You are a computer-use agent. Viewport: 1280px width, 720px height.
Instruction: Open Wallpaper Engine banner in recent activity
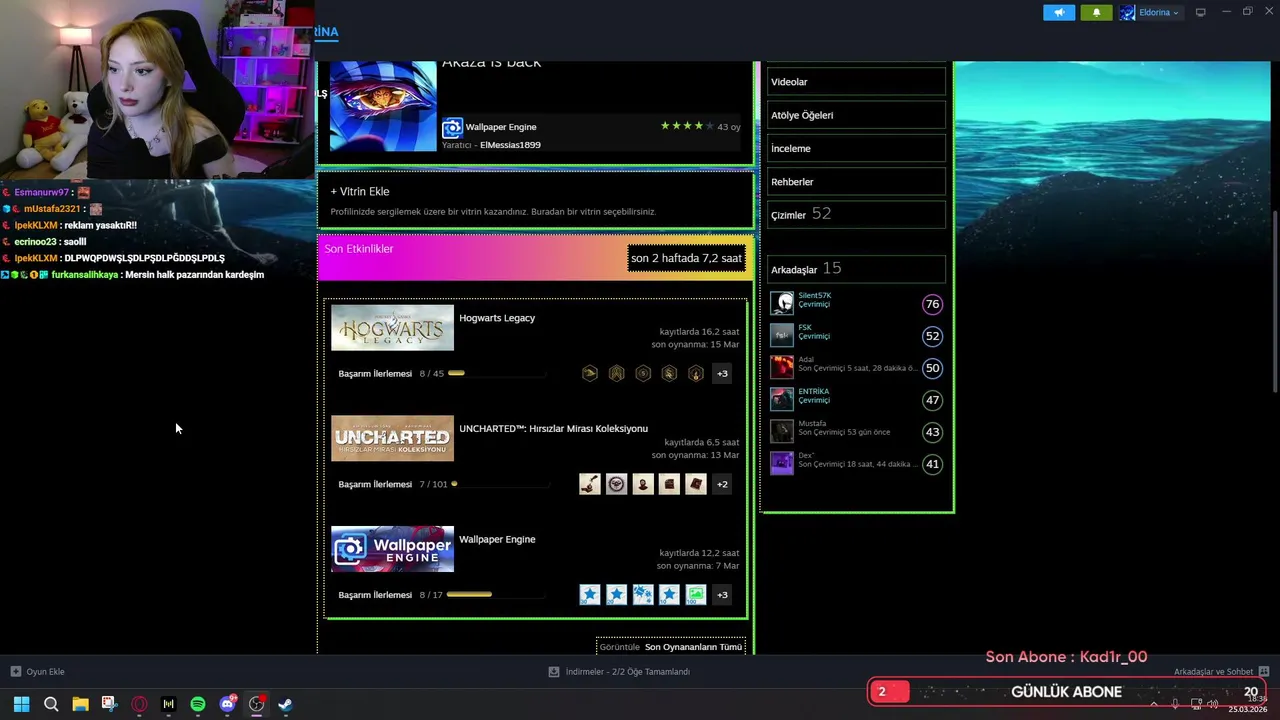[392, 549]
